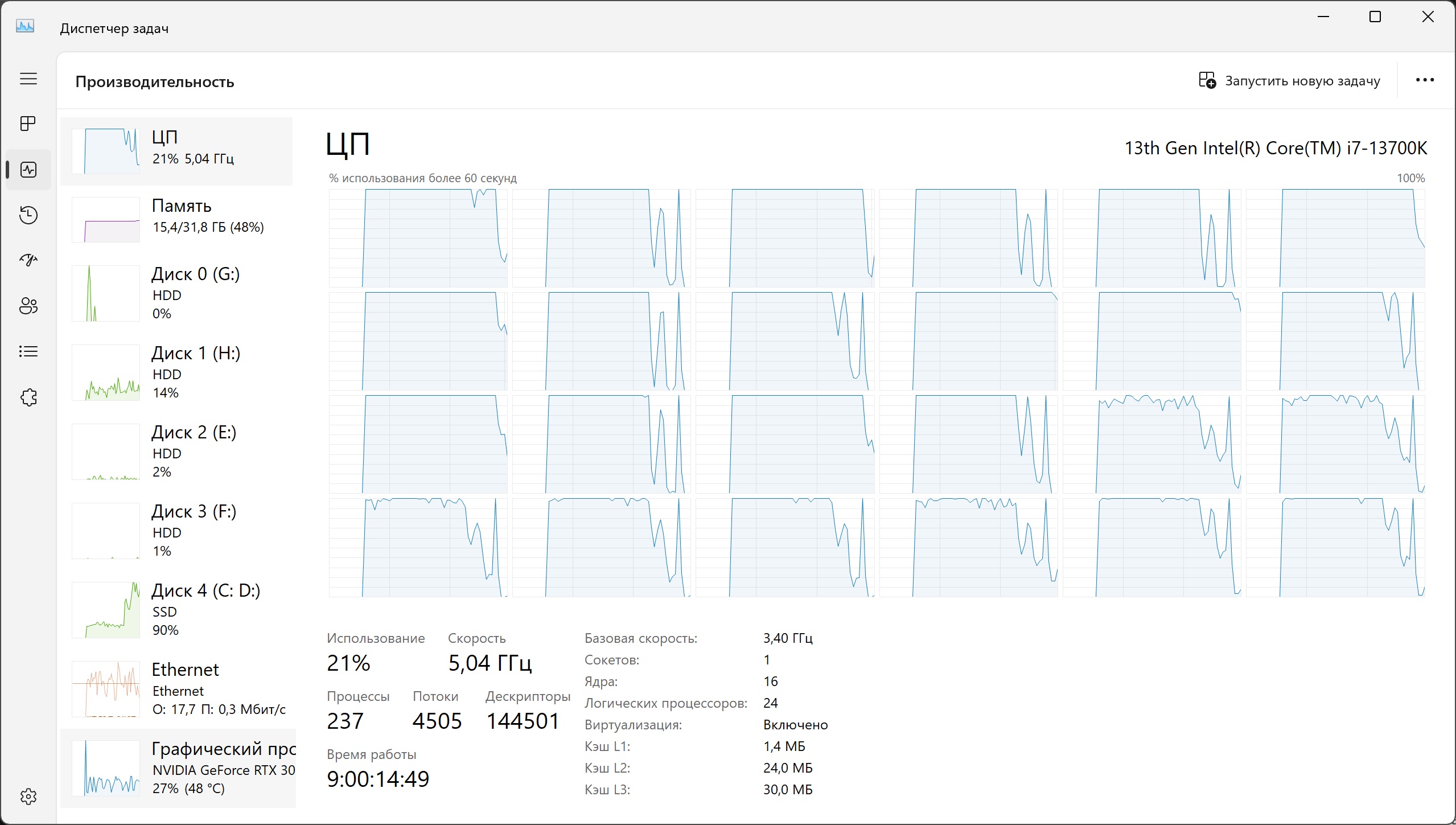The width and height of the screenshot is (1456, 825).
Task: Select Диск 1 (H:) HDD entry
Action: click(x=176, y=372)
